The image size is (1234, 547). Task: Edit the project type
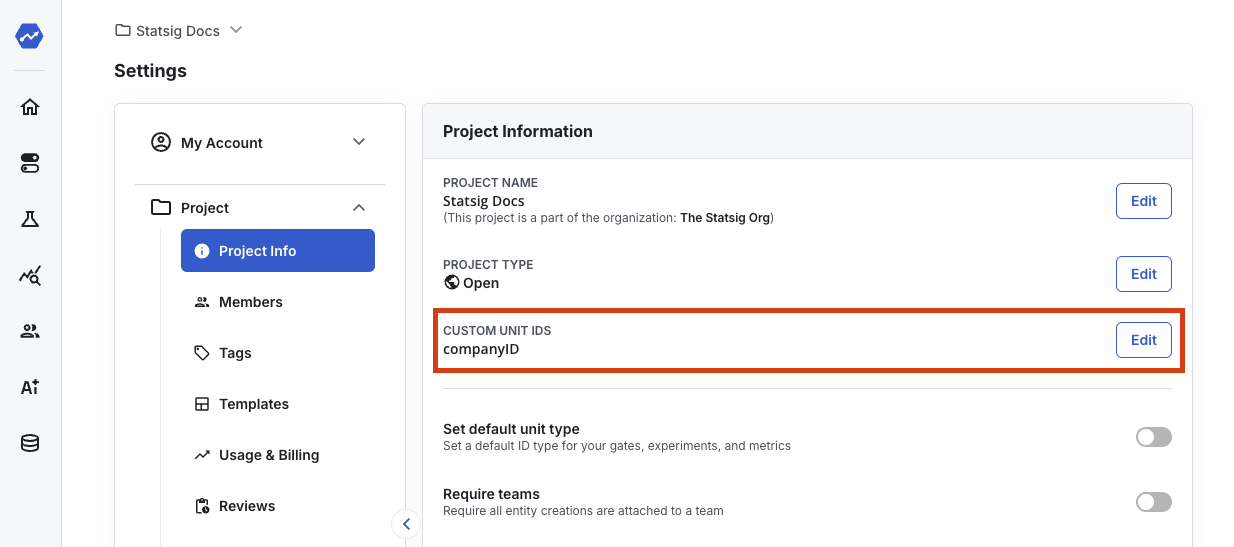(x=1144, y=274)
